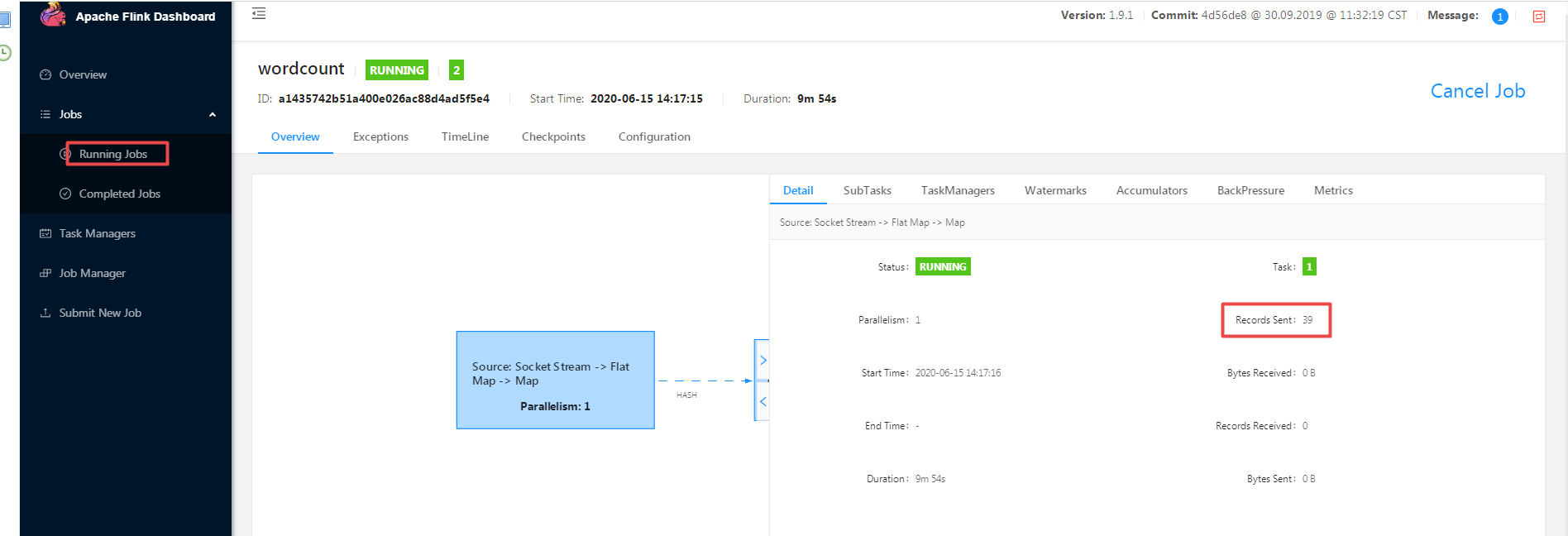
Task: Open the Watermarks tab
Action: tap(1055, 190)
